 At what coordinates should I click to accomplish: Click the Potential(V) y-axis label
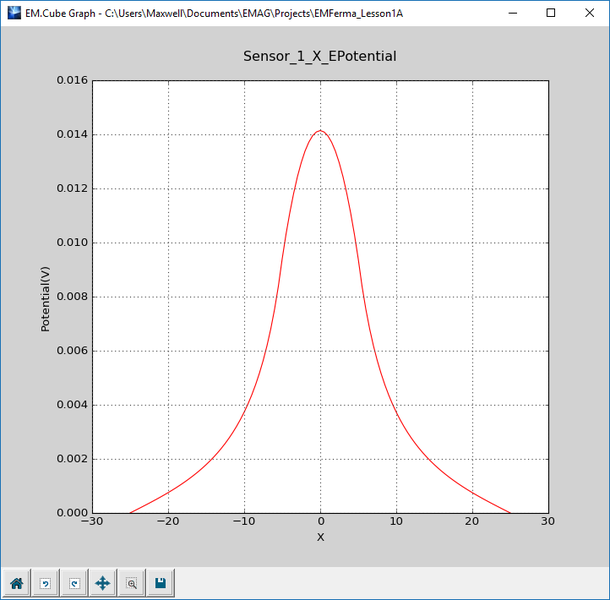[x=45, y=297]
